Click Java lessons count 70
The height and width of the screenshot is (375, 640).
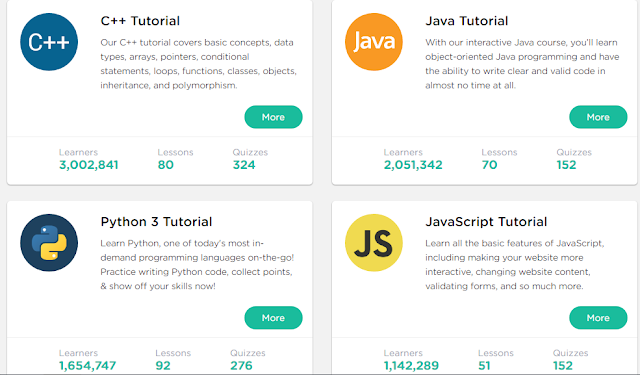[489, 165]
